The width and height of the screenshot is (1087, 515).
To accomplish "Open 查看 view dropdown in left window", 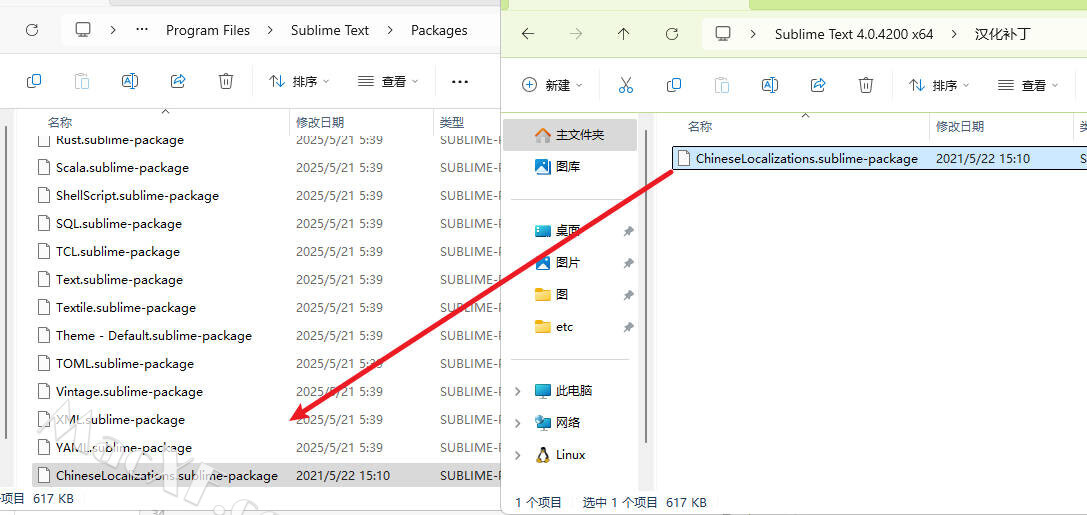I will coord(388,81).
